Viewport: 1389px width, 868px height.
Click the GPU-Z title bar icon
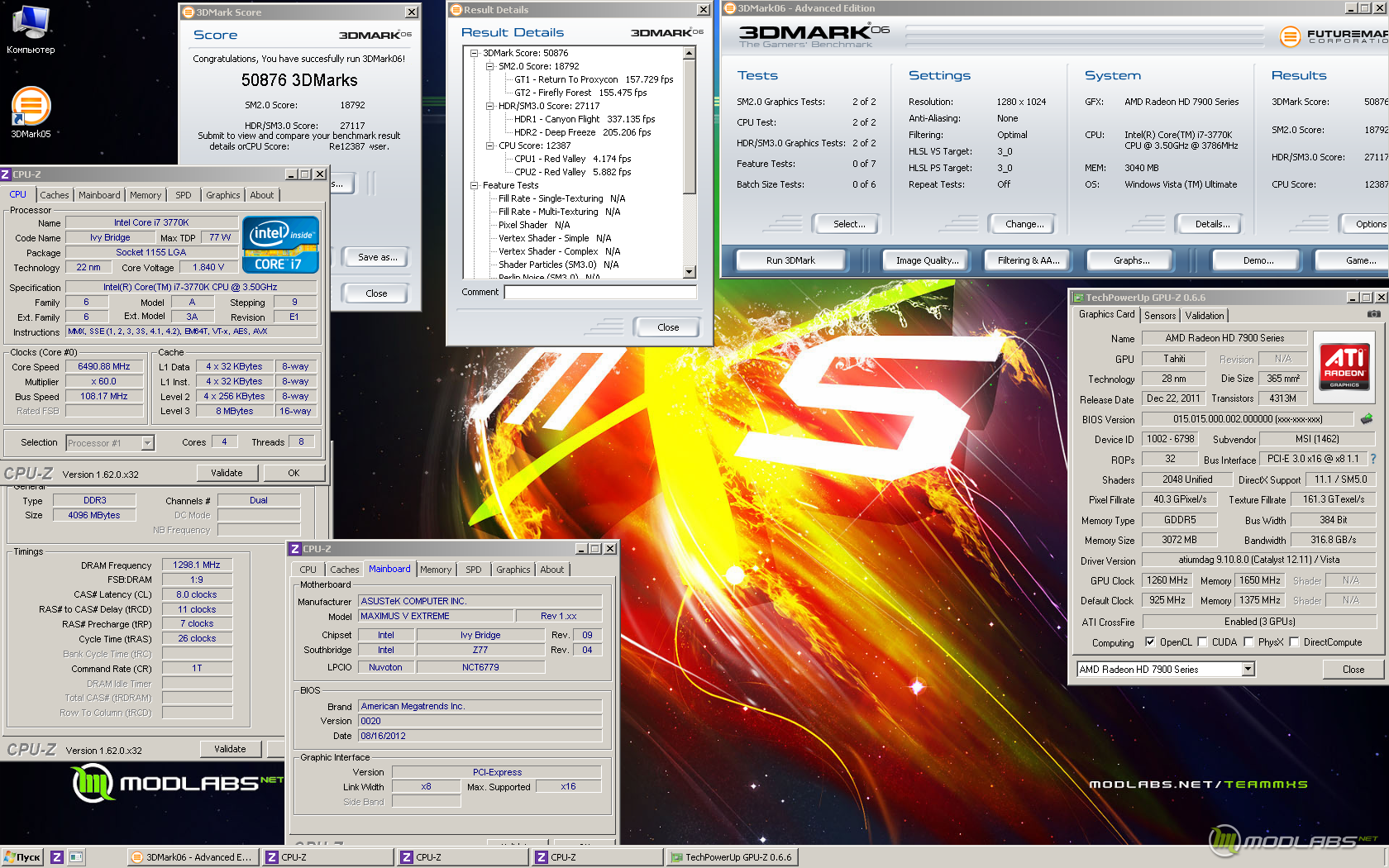tap(1078, 298)
